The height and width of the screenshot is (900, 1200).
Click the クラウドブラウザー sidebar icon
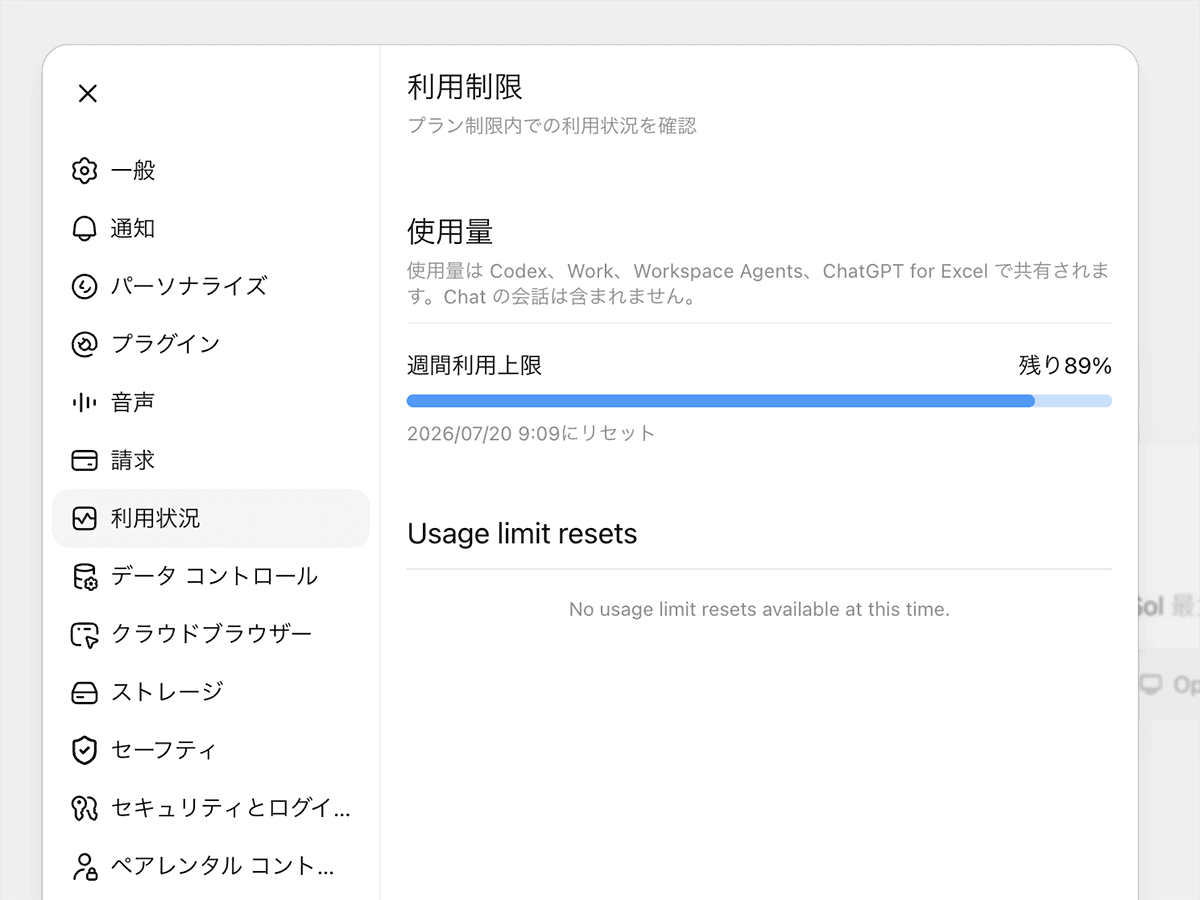(x=85, y=634)
